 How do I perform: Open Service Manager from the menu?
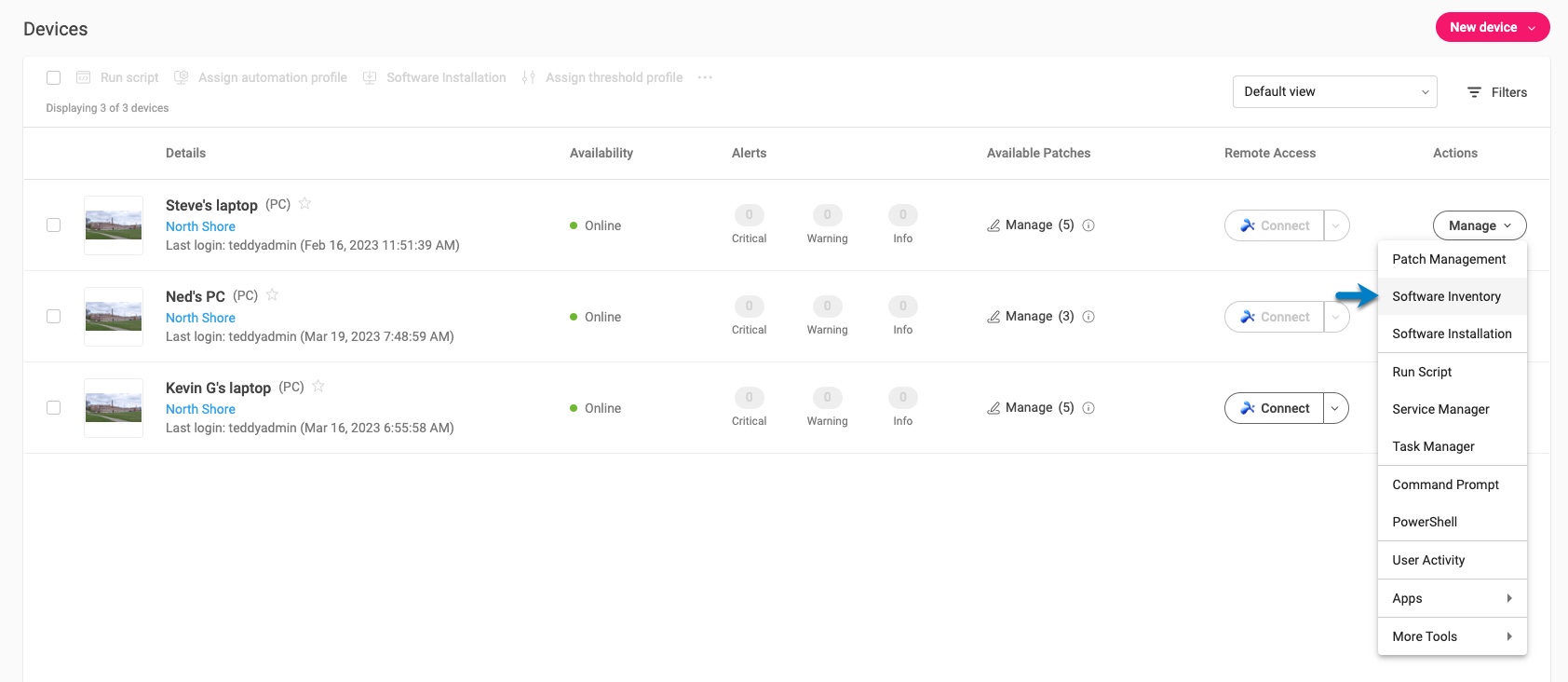[1453, 409]
